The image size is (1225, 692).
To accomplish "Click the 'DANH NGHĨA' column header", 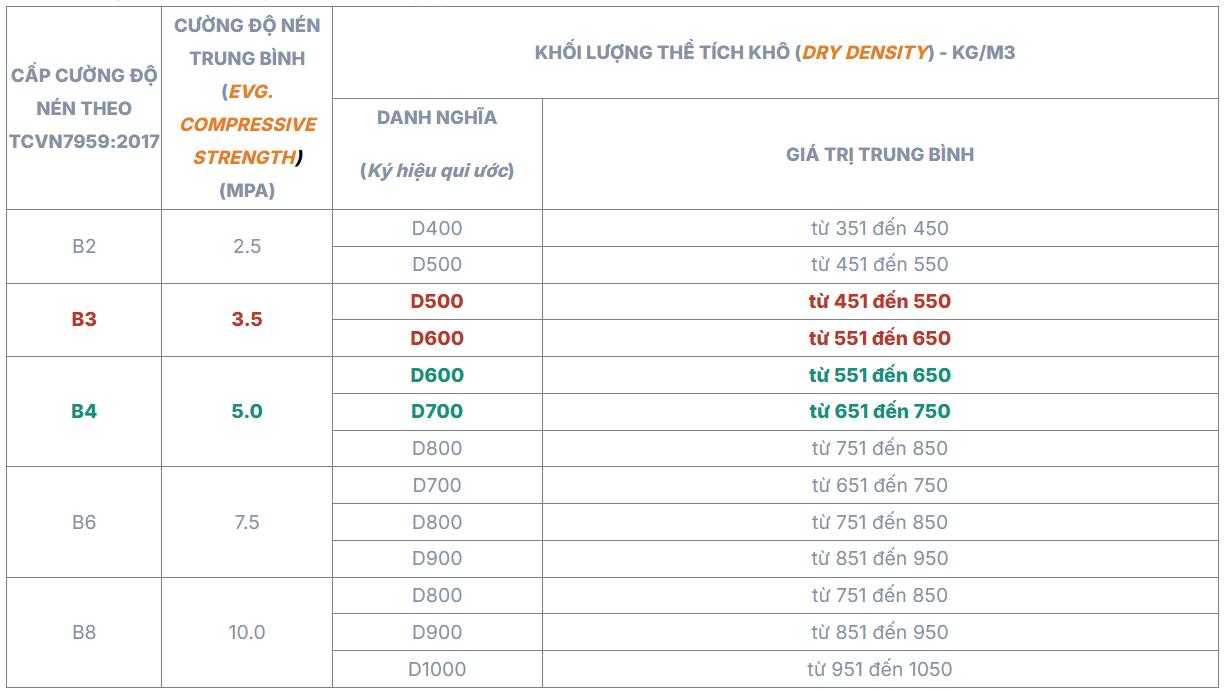I will pyautogui.click(x=437, y=118).
